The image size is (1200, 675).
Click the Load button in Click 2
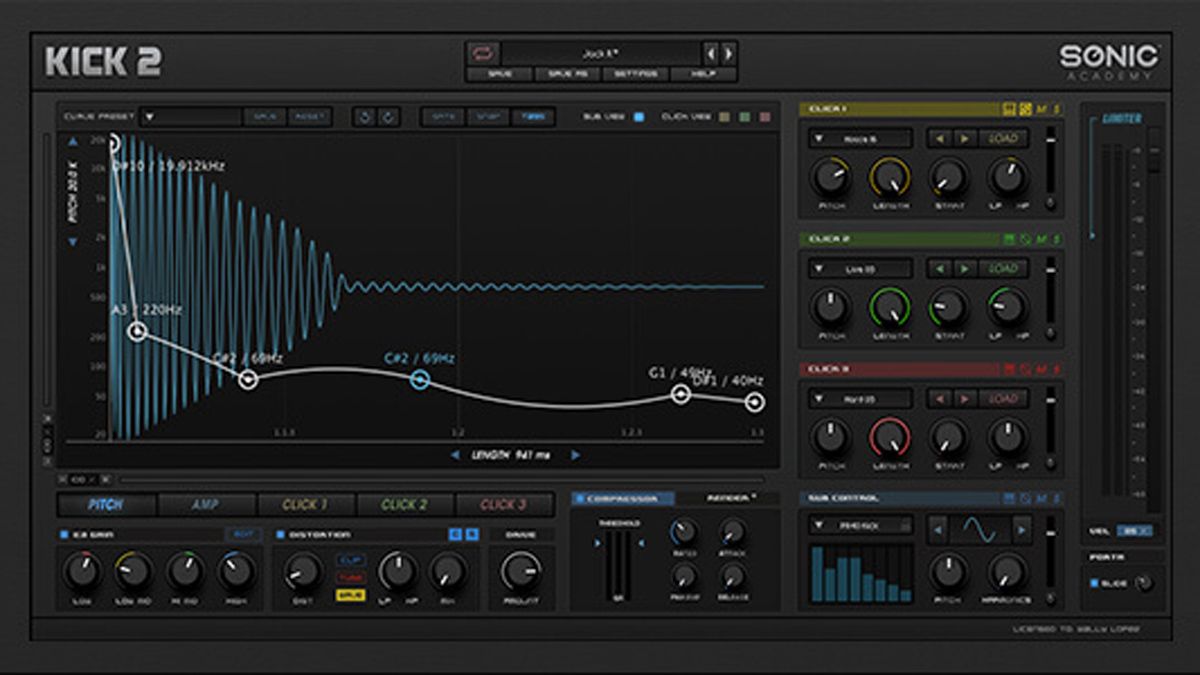tap(1003, 268)
